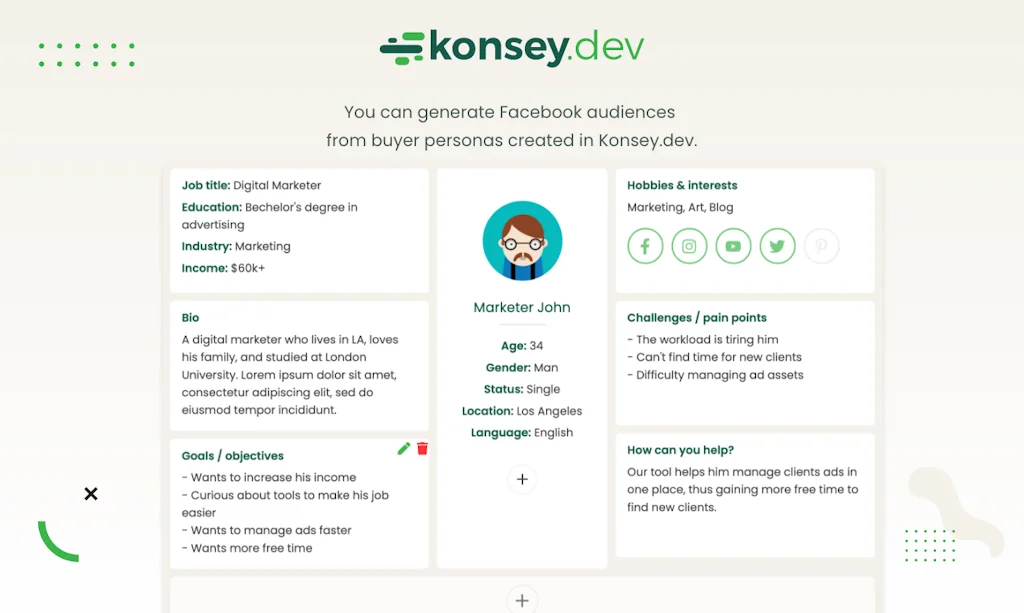Select the Bio section heading
Viewport: 1024px width, 613px height.
click(190, 317)
